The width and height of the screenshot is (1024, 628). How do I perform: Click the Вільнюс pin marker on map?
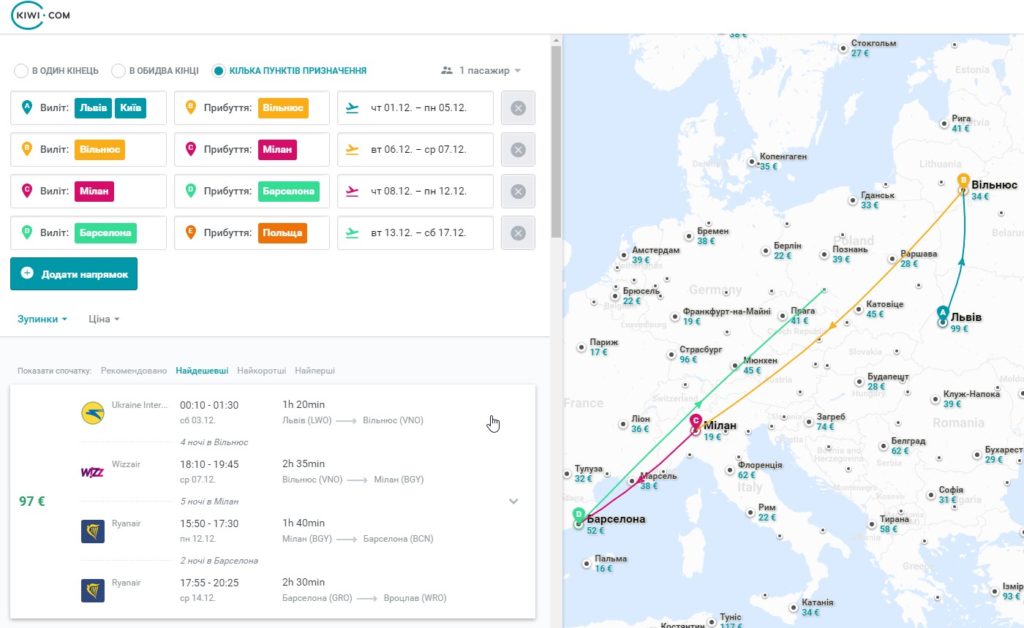pyautogui.click(x=963, y=181)
